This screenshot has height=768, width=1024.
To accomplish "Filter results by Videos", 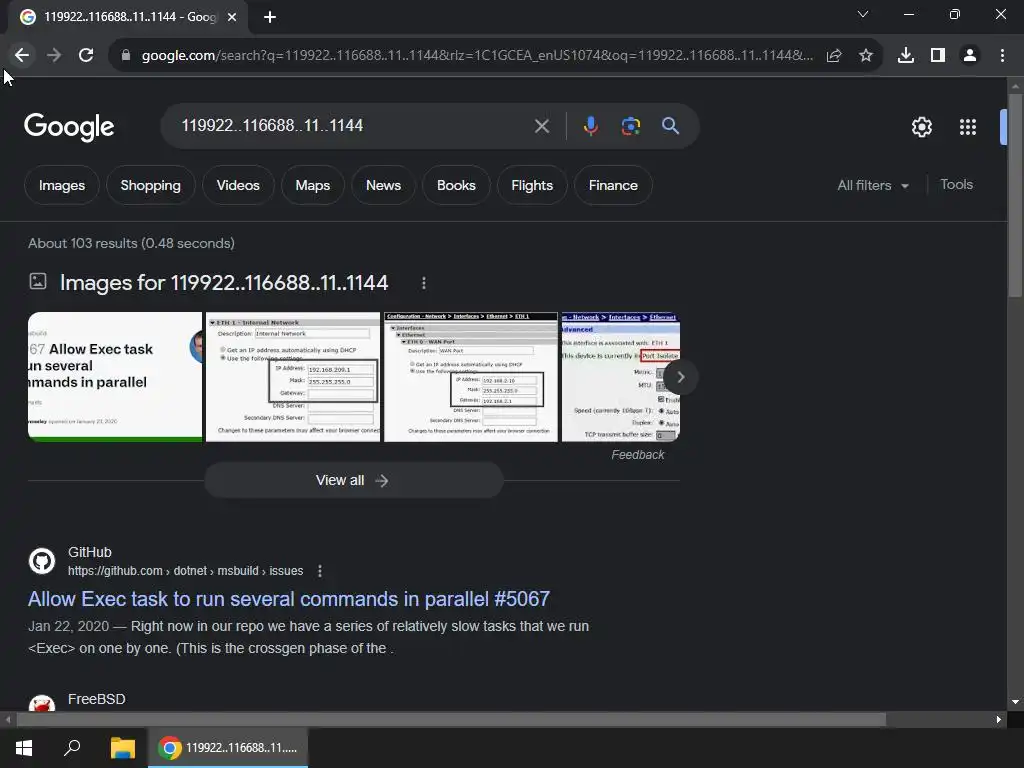I will pos(238,185).
